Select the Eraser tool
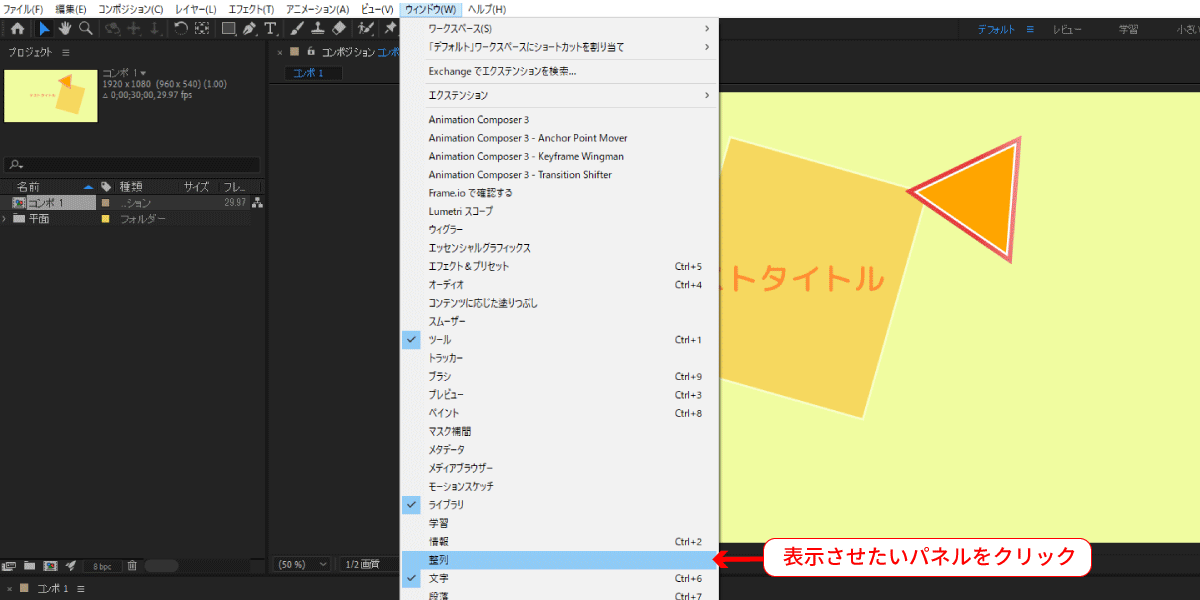 [x=338, y=28]
